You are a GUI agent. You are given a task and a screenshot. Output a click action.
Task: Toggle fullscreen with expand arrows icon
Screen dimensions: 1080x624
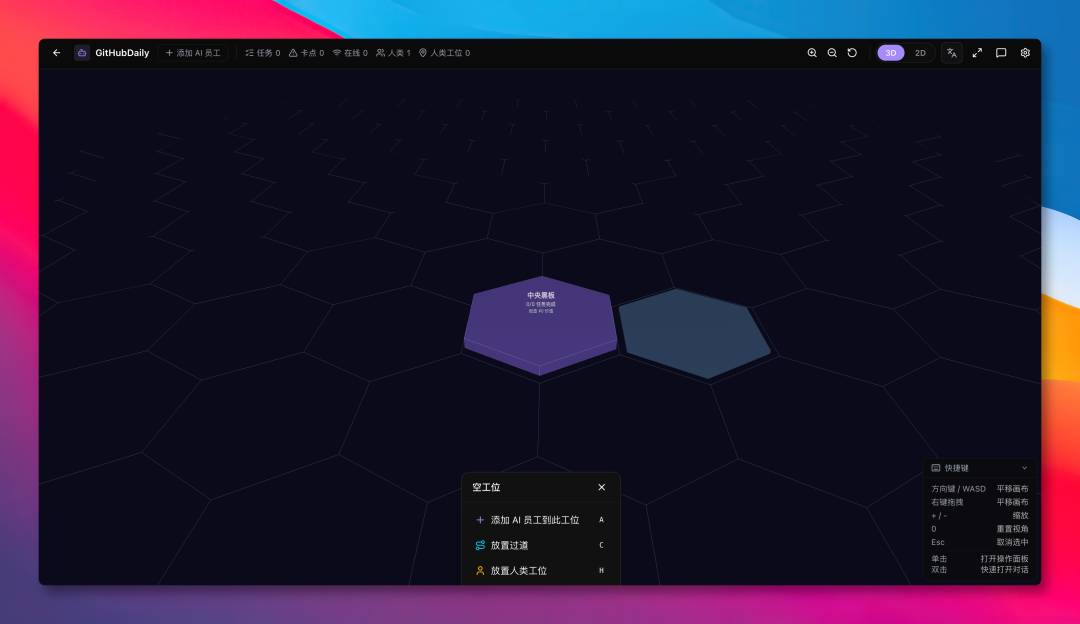977,53
